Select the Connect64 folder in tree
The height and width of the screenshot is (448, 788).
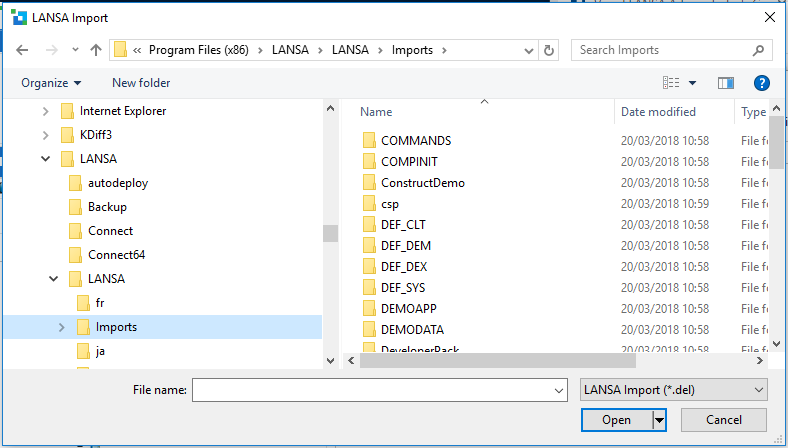pos(116,255)
